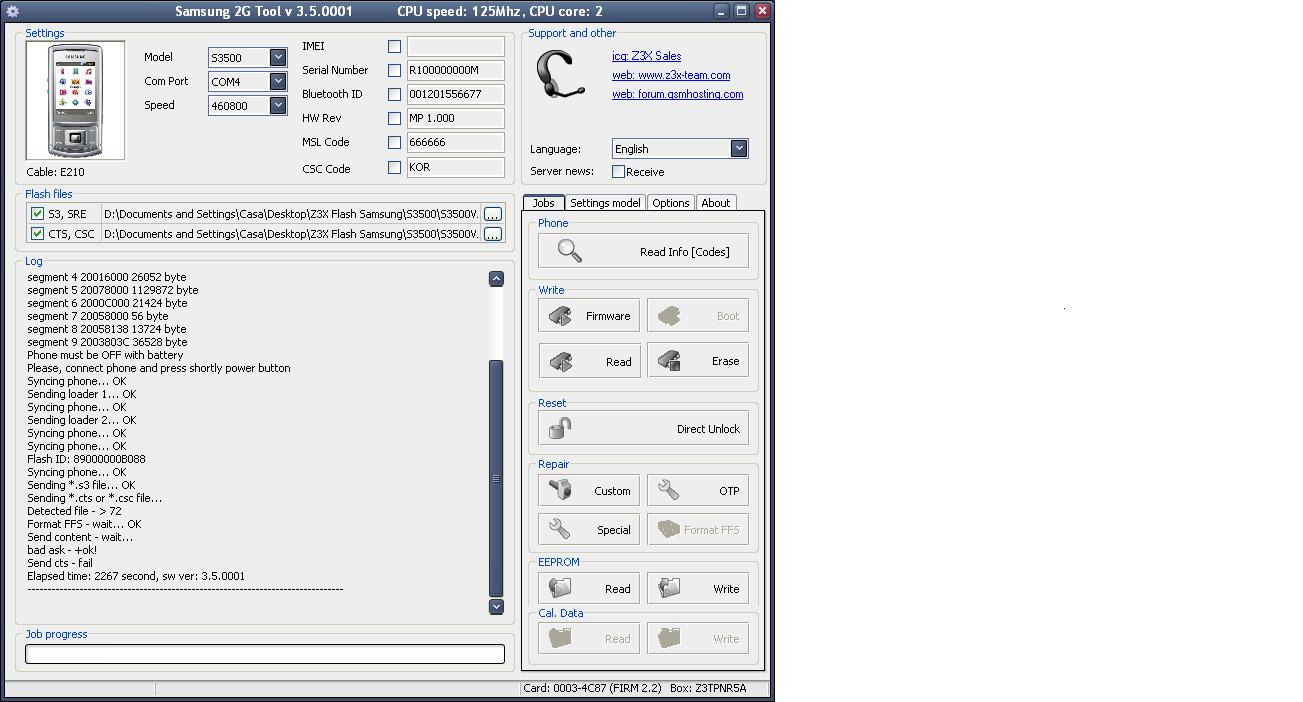Enable Server news Receive checkbox
1303x702 pixels.
pos(618,172)
